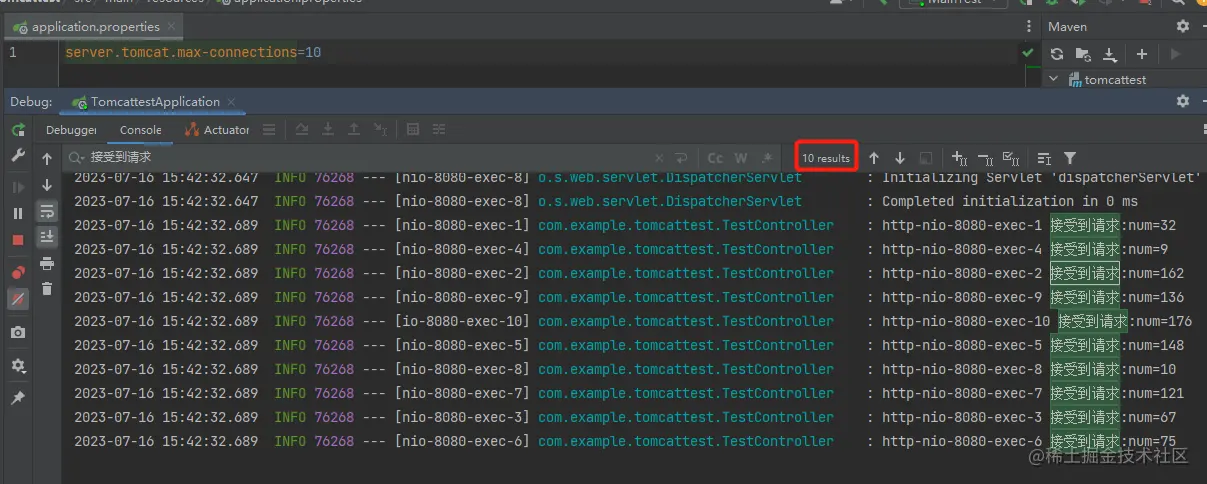Open the Actuator tab
Image resolution: width=1207 pixels, height=484 pixels.
pyautogui.click(x=217, y=130)
